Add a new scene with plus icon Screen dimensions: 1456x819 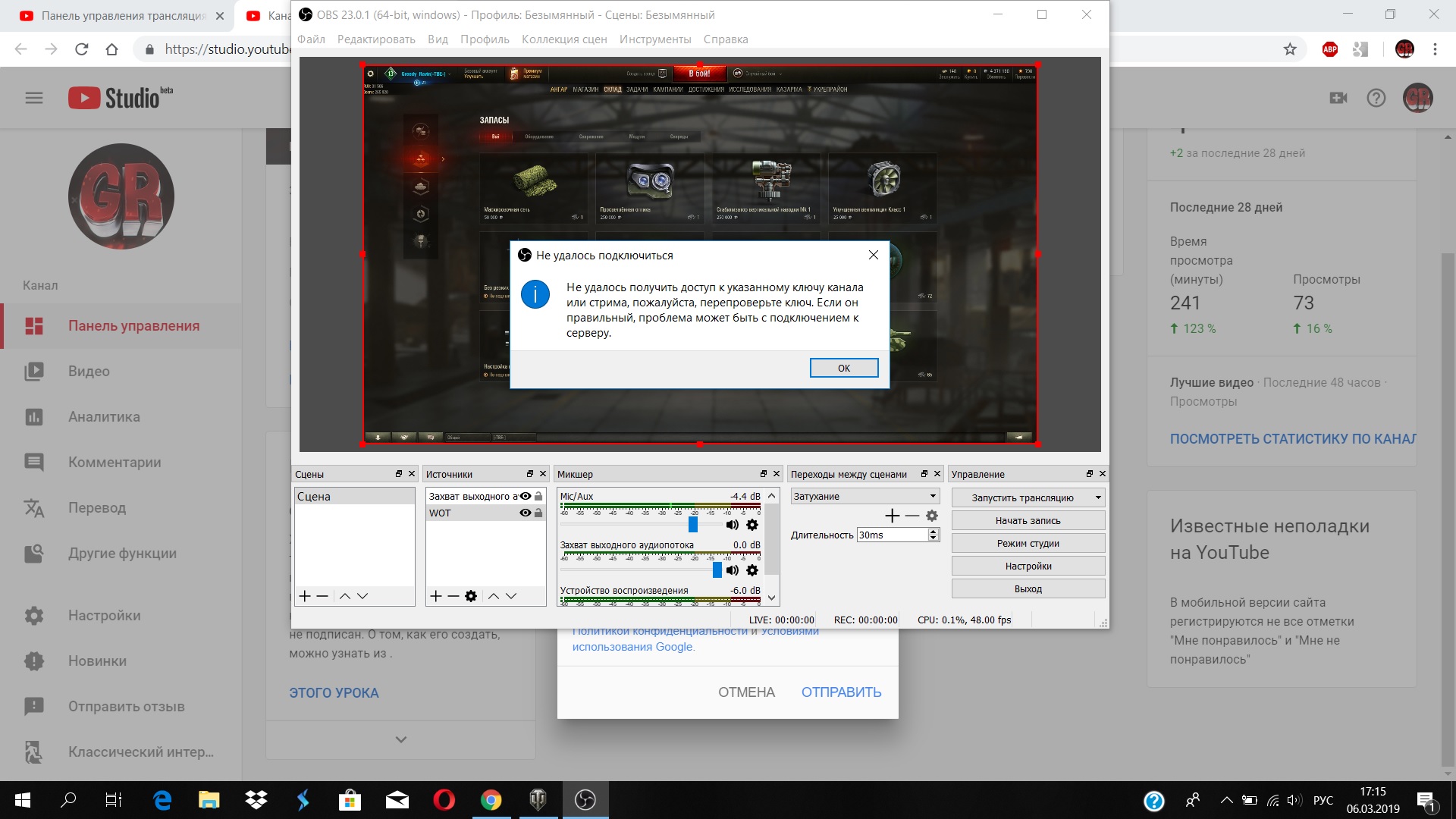[x=305, y=596]
